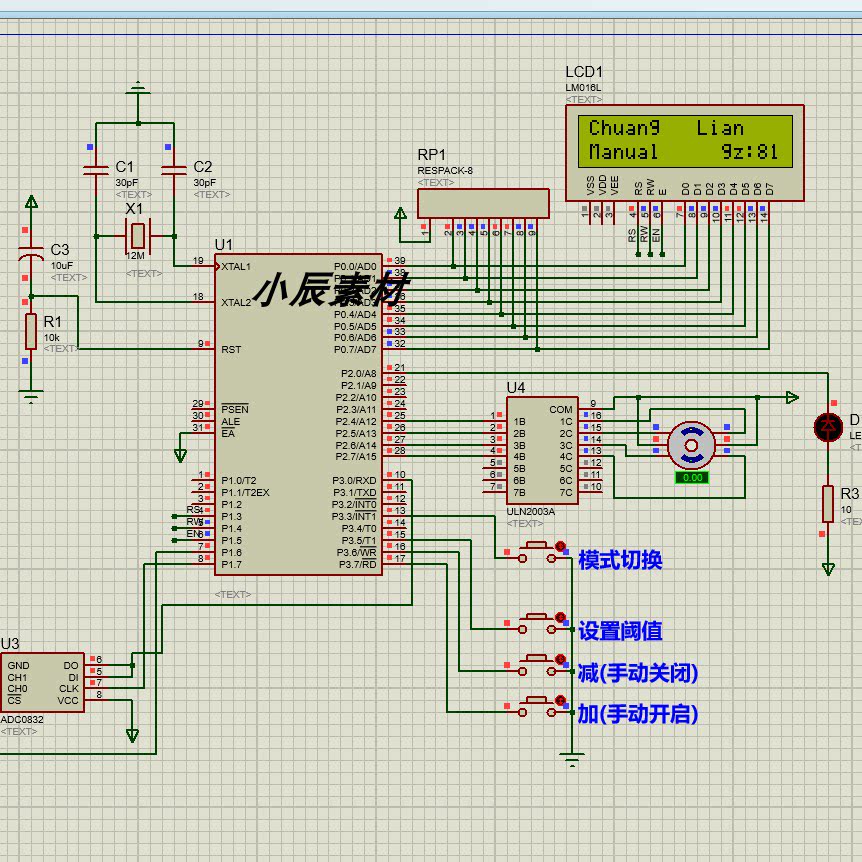Click the ADC0832 label under U3

click(x=22, y=720)
